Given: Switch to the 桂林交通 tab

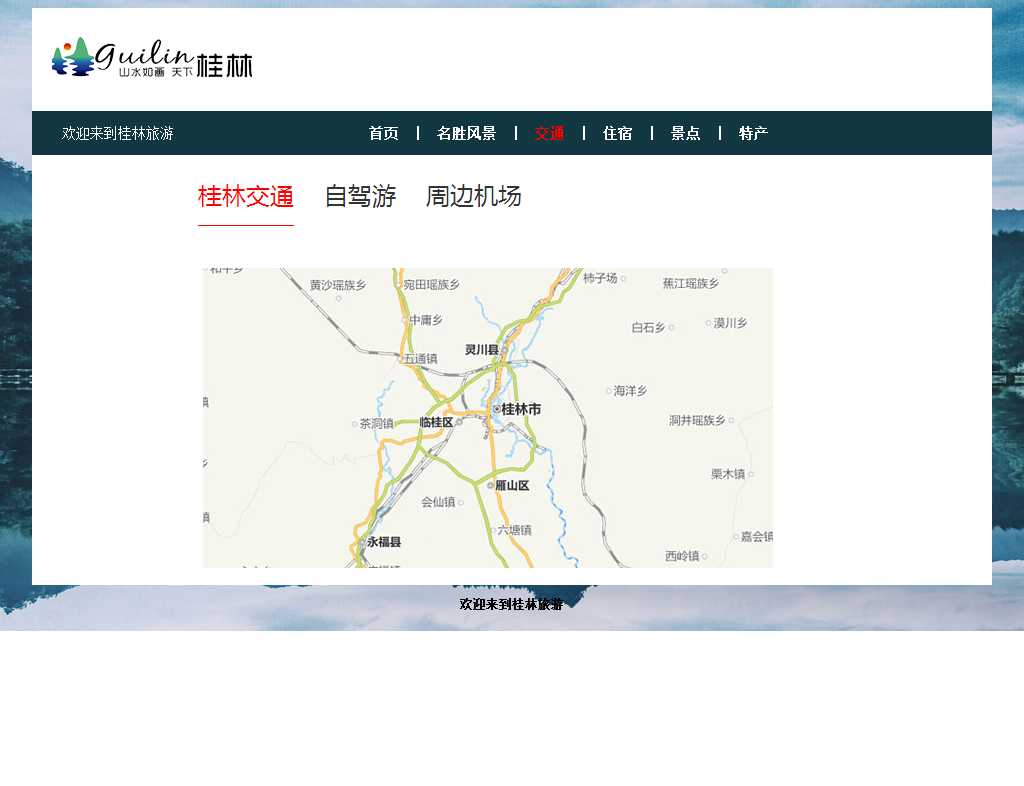Looking at the screenshot, I should [245, 196].
